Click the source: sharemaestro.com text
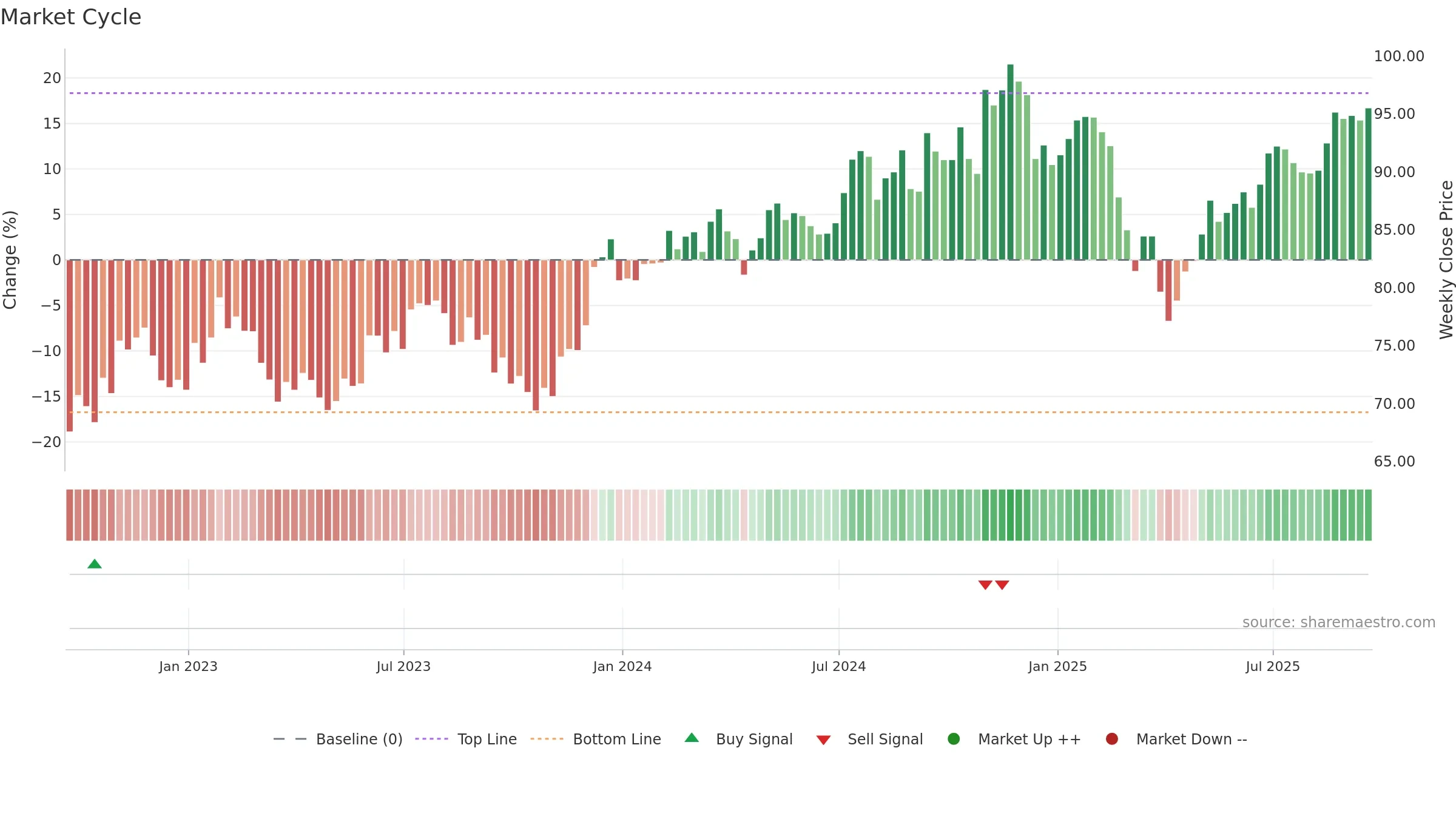 pyautogui.click(x=1339, y=622)
